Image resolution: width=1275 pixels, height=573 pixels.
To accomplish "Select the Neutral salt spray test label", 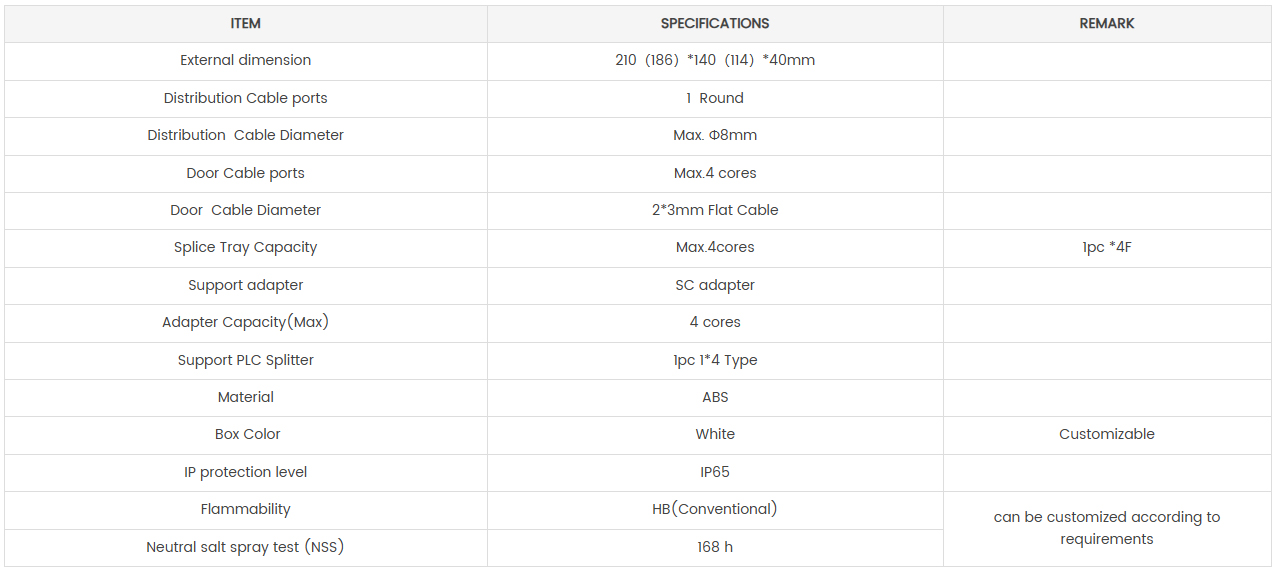I will (x=246, y=547).
